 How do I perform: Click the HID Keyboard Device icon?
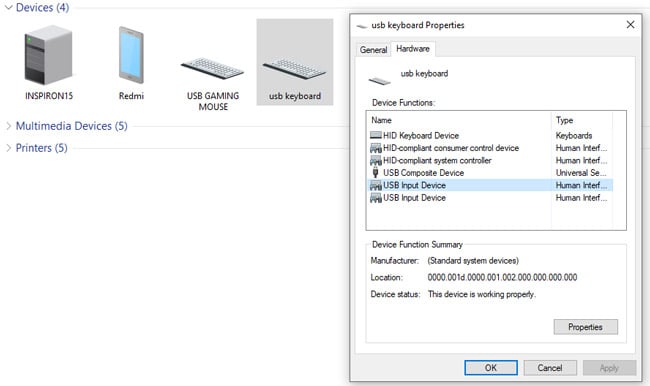point(376,135)
